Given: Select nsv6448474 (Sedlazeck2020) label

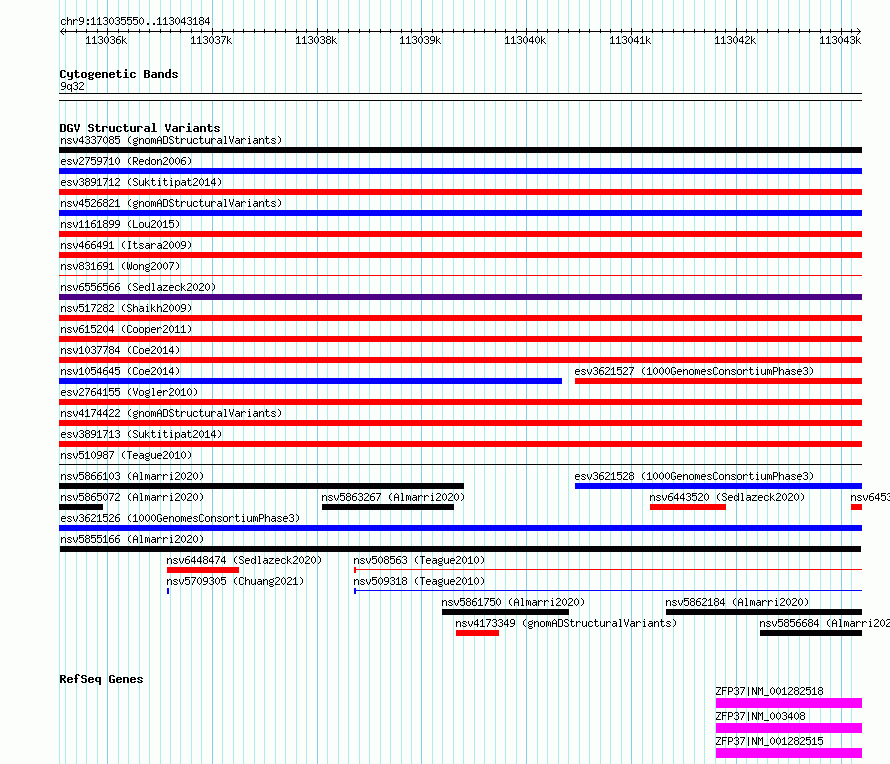Looking at the screenshot, I should pos(244,560).
